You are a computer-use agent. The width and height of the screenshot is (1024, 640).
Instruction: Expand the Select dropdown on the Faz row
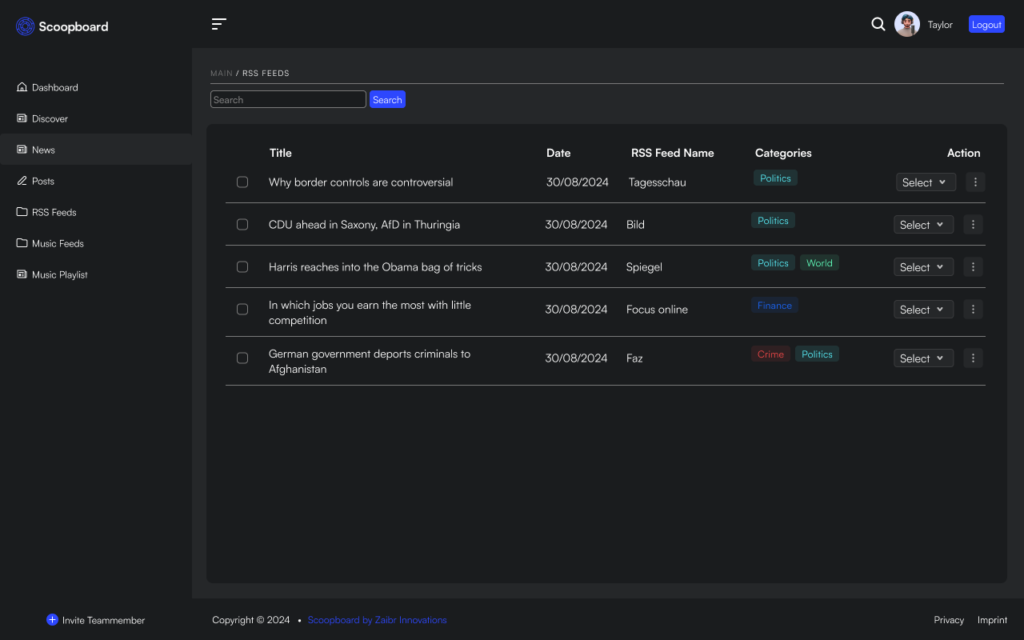[923, 358]
